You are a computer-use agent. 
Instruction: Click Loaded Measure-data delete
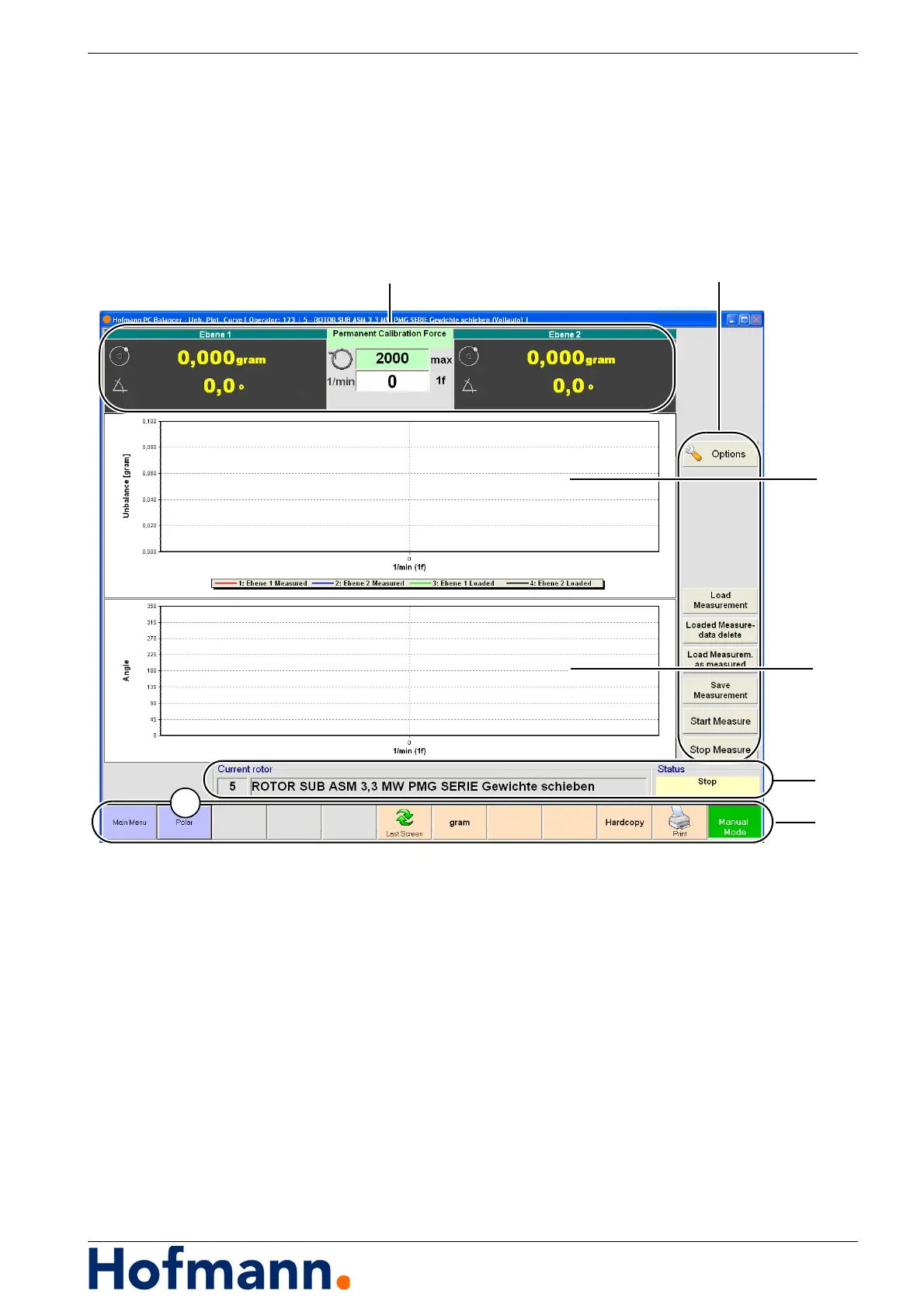(x=720, y=630)
